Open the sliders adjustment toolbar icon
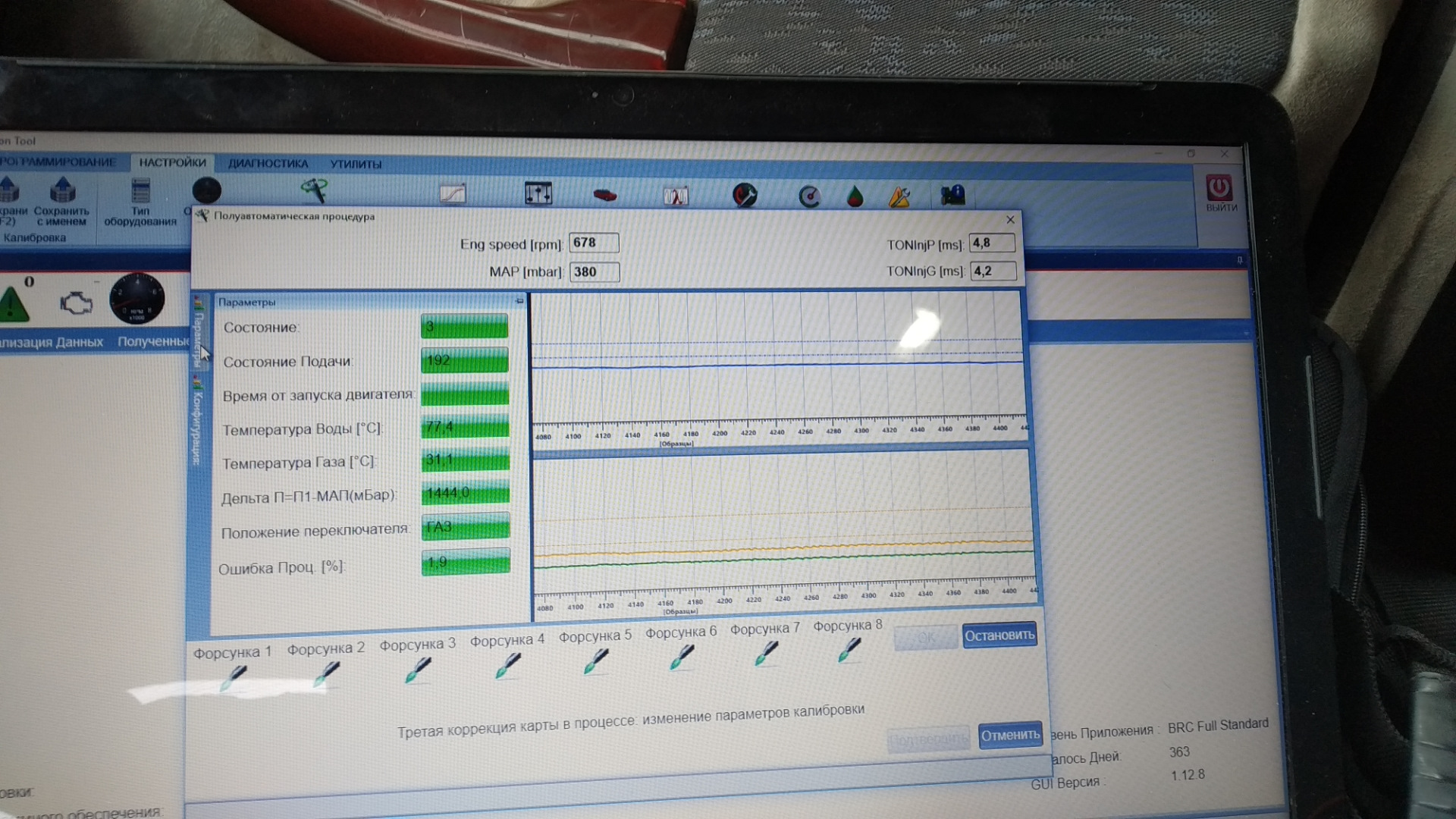The image size is (1456, 819). 538,193
